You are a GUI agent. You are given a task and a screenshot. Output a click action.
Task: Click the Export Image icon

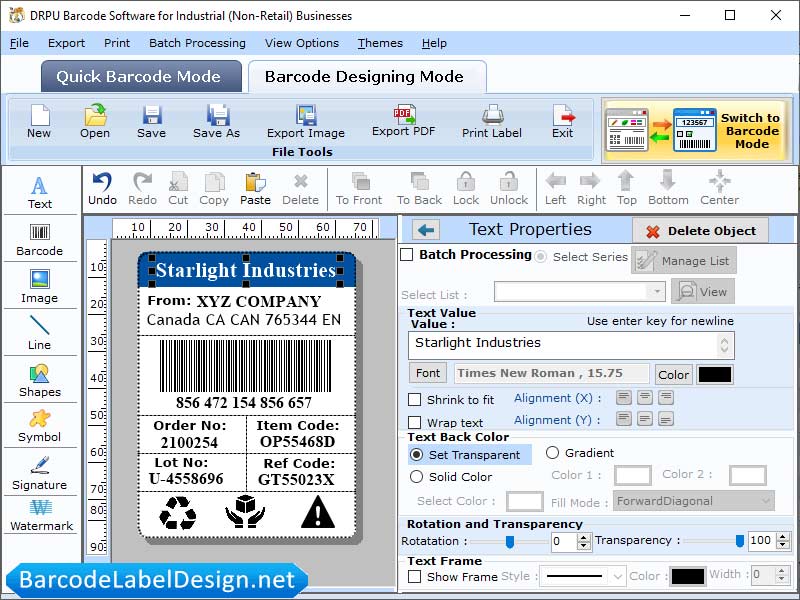click(306, 115)
